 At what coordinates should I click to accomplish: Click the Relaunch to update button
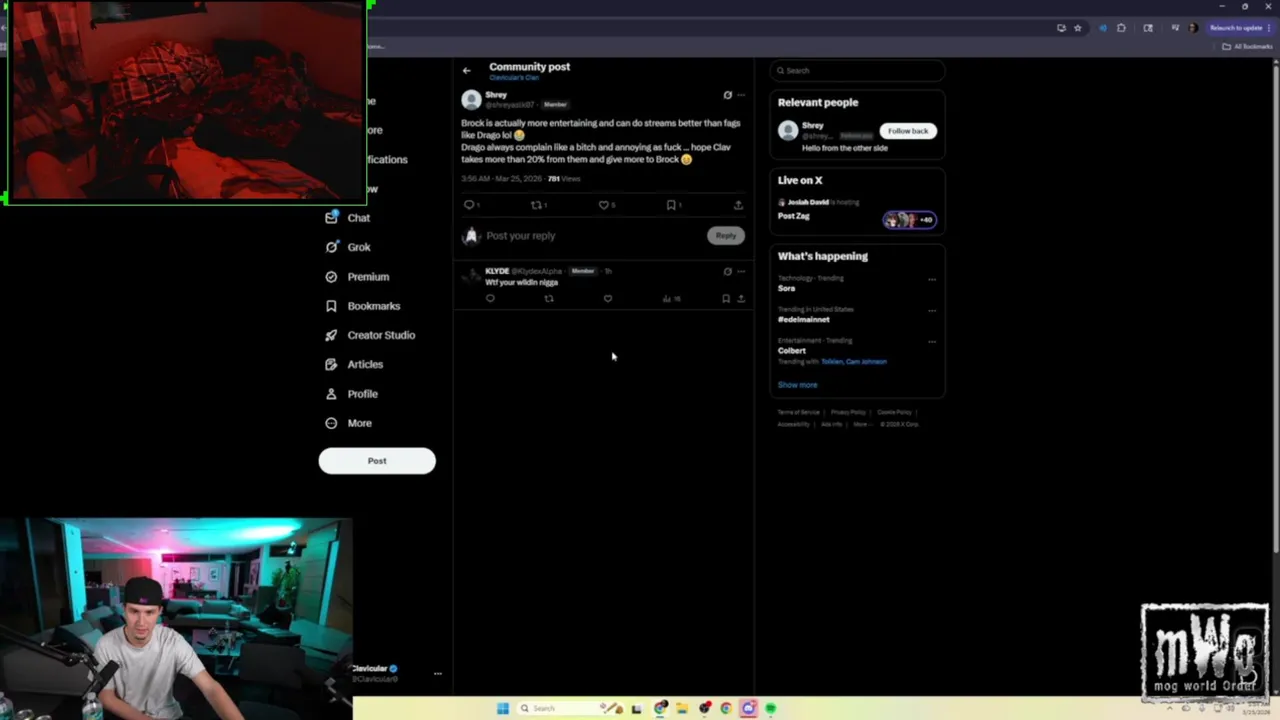tap(1239, 28)
